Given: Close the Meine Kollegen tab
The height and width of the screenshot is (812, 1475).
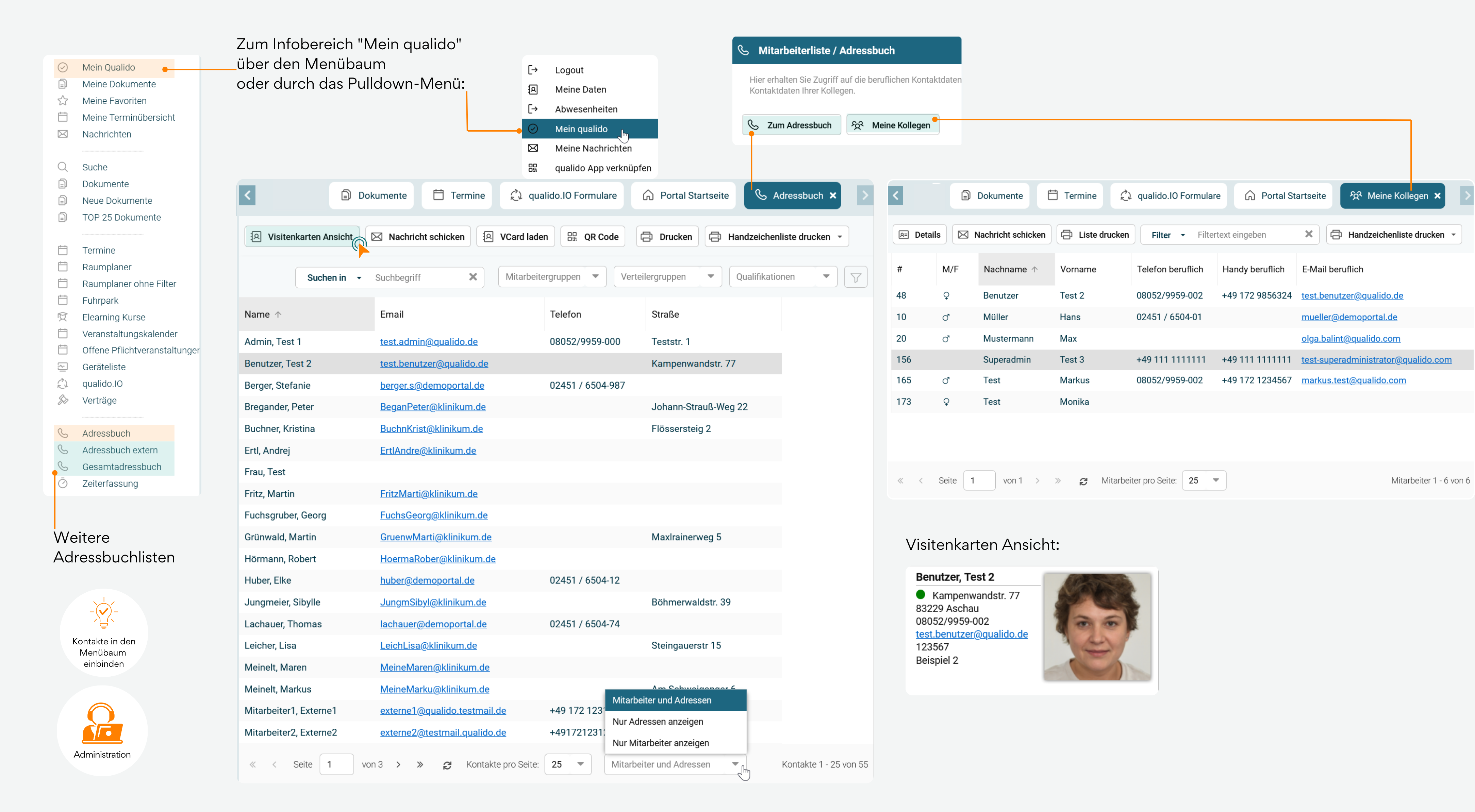Looking at the screenshot, I should click(x=1438, y=196).
